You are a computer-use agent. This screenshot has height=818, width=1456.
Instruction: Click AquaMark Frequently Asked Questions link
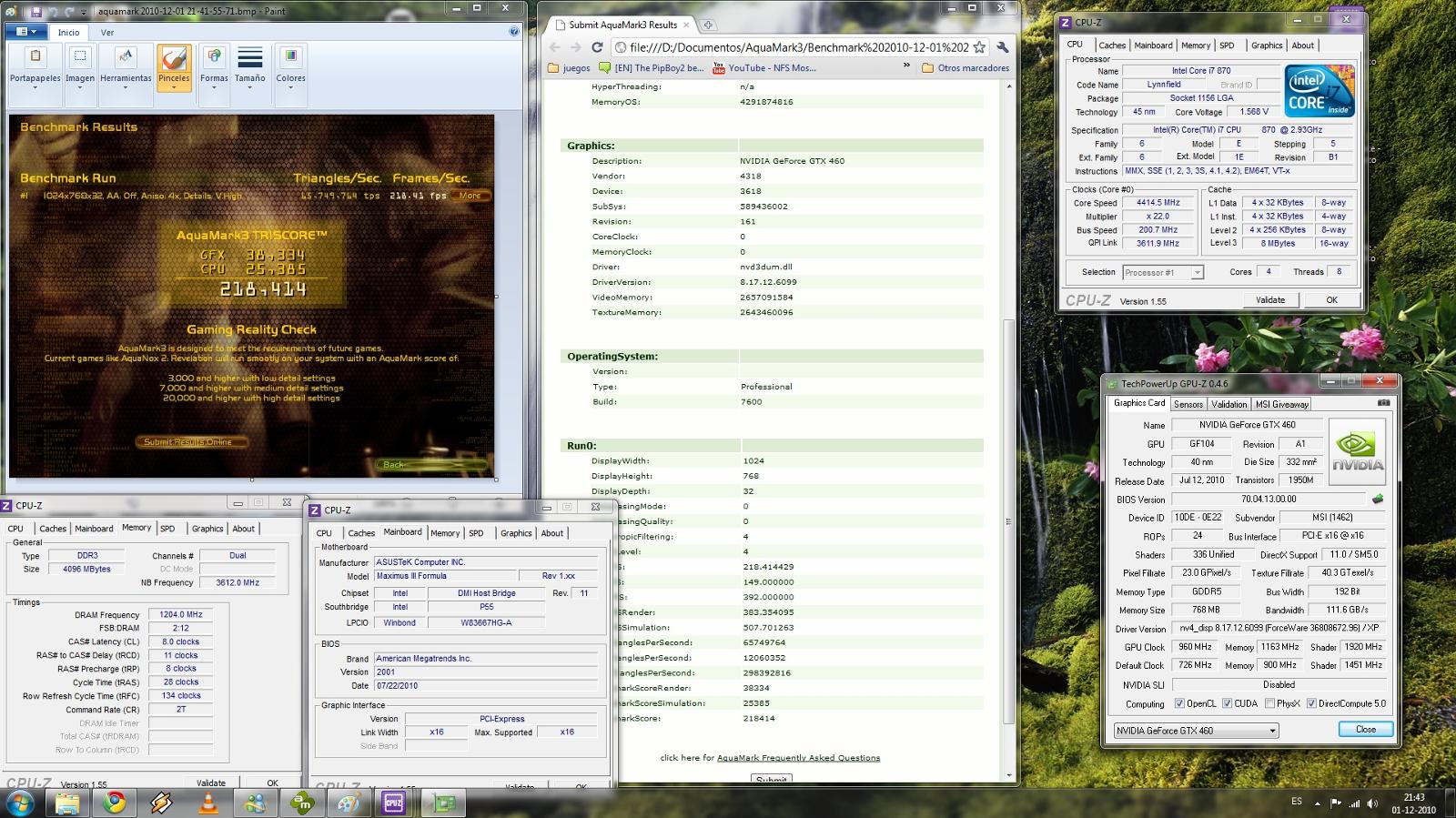click(798, 757)
